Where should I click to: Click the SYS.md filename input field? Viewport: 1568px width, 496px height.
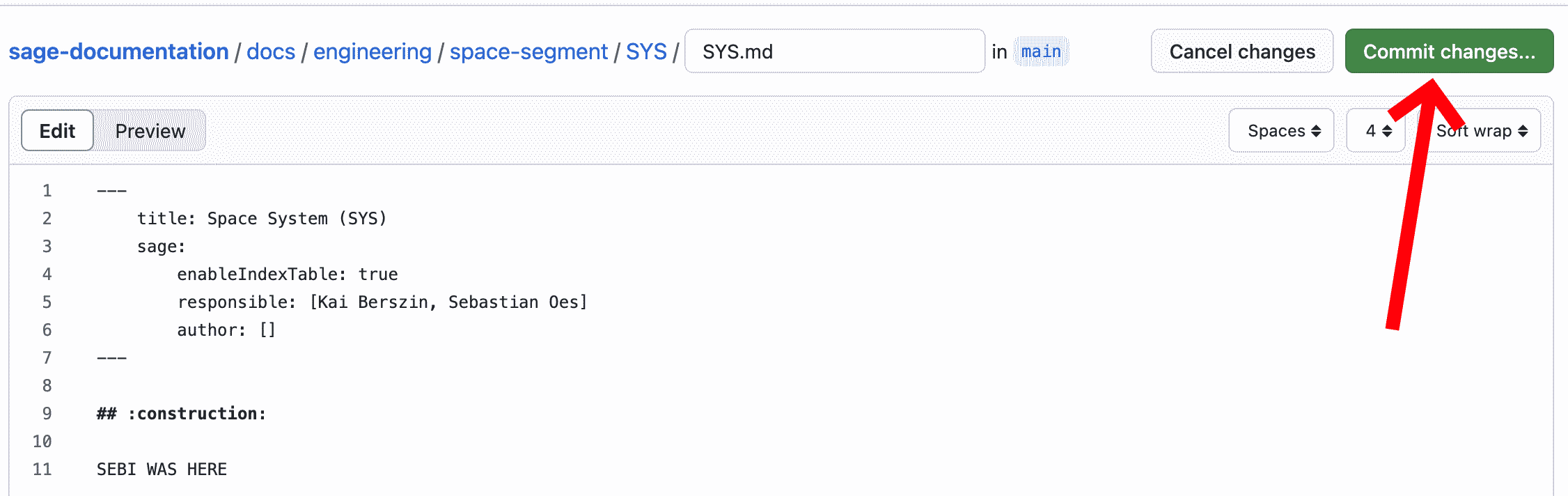click(x=834, y=51)
